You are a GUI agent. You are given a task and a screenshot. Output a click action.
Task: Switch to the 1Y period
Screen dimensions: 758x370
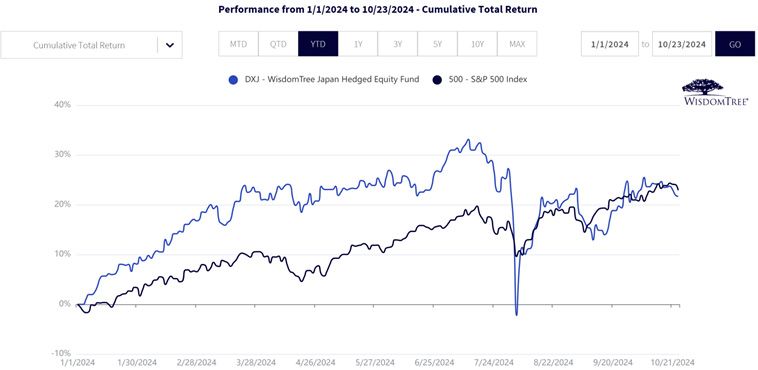[358, 44]
